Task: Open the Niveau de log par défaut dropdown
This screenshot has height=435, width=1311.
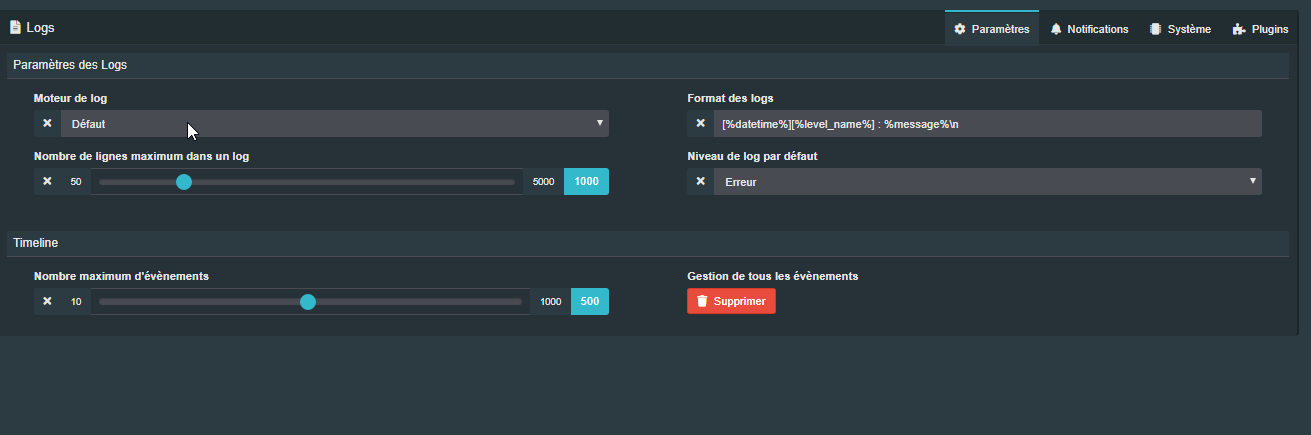Action: click(987, 181)
